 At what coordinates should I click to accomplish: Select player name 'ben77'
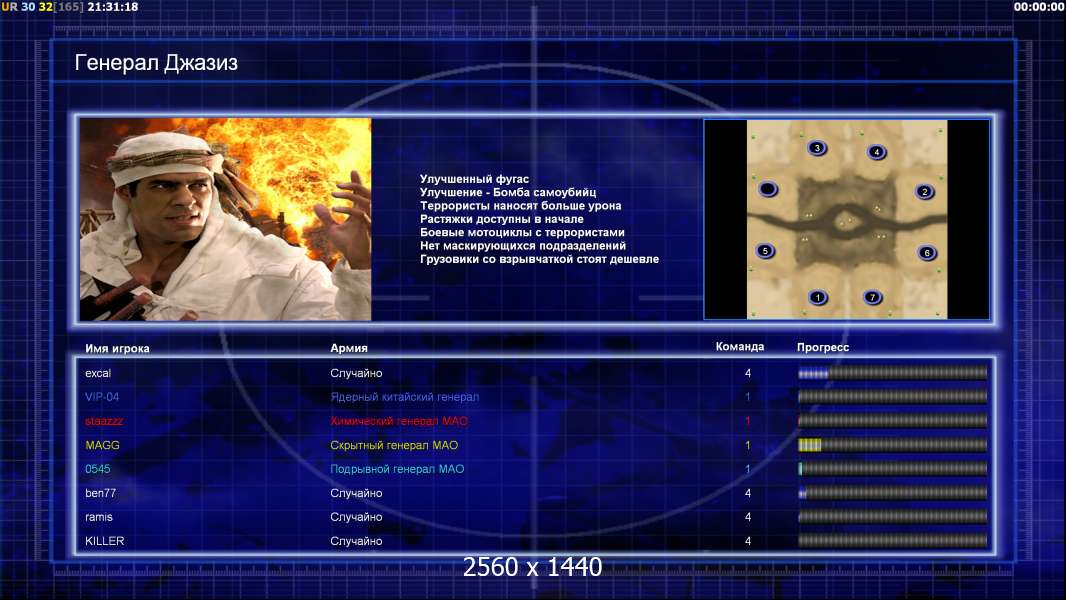click(101, 493)
